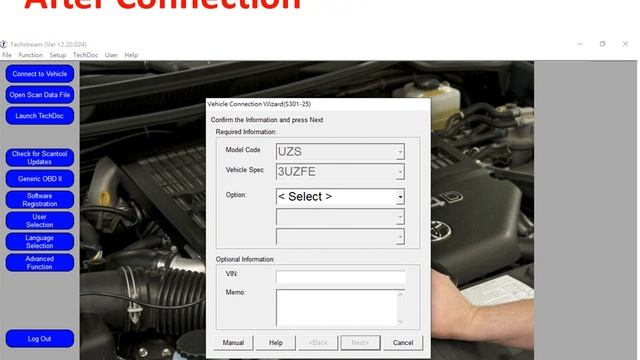Launch TechDoc from the sidebar

(40, 116)
